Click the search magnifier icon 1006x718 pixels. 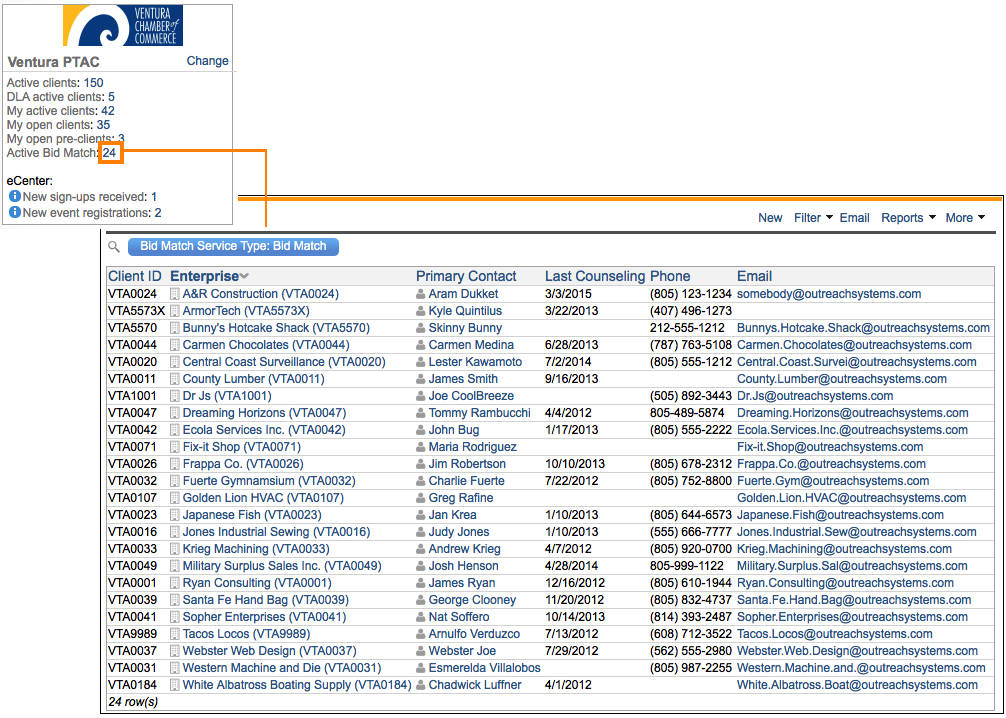(114, 247)
